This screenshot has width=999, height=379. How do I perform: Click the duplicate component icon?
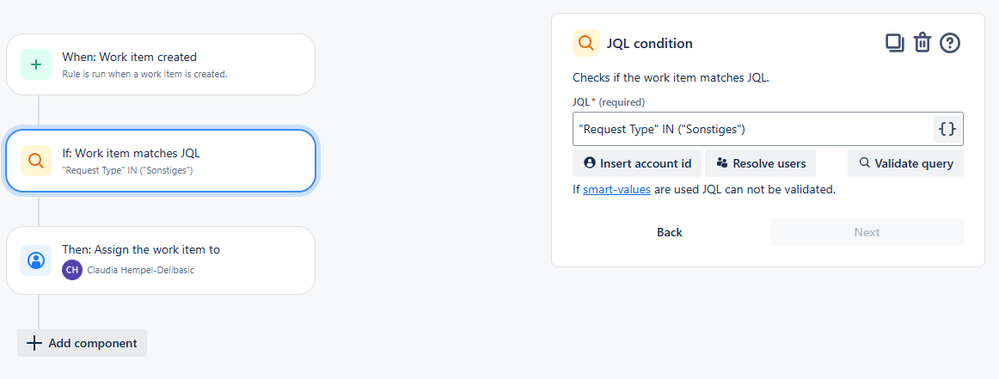pyautogui.click(x=895, y=43)
